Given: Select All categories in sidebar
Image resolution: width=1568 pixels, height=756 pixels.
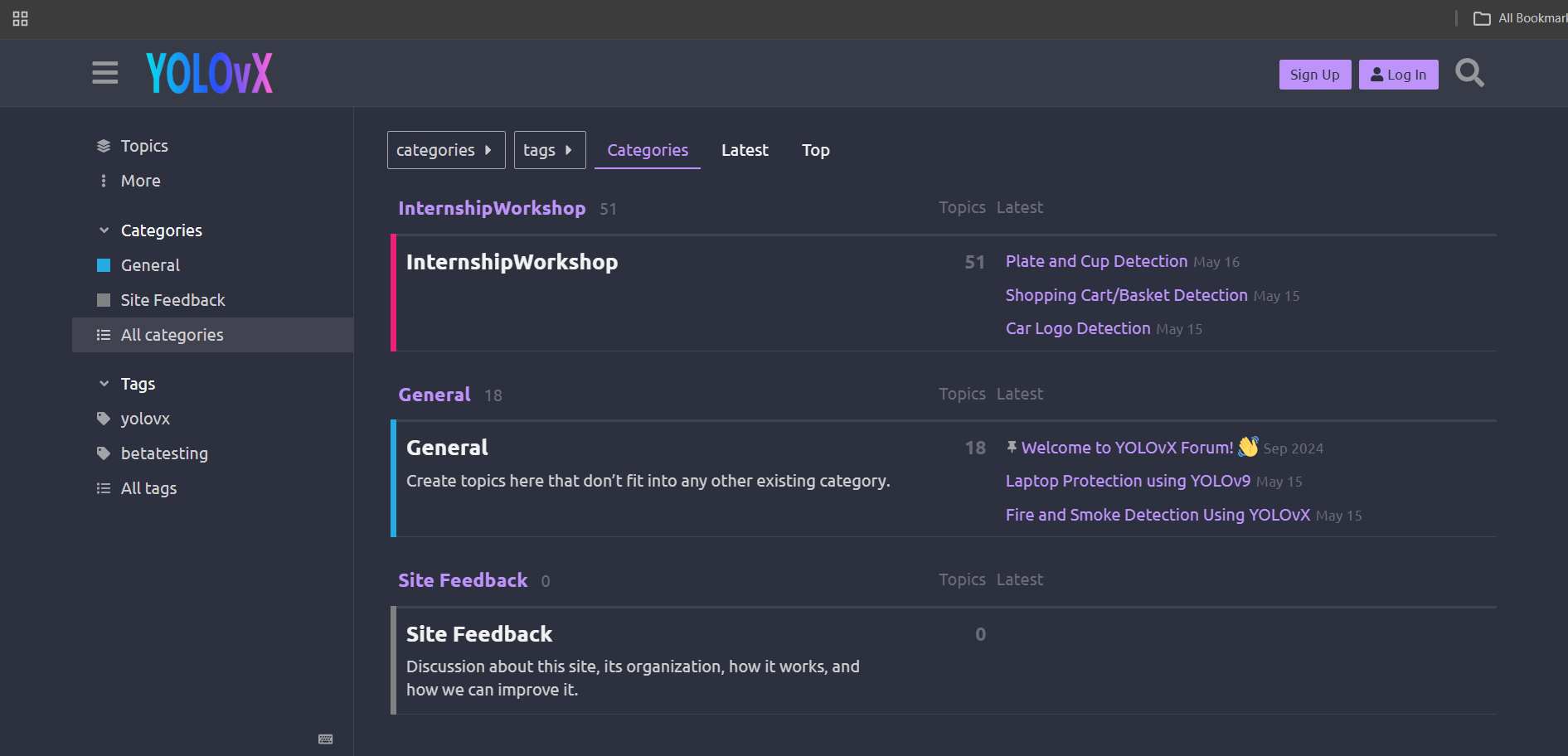Looking at the screenshot, I should [213, 335].
